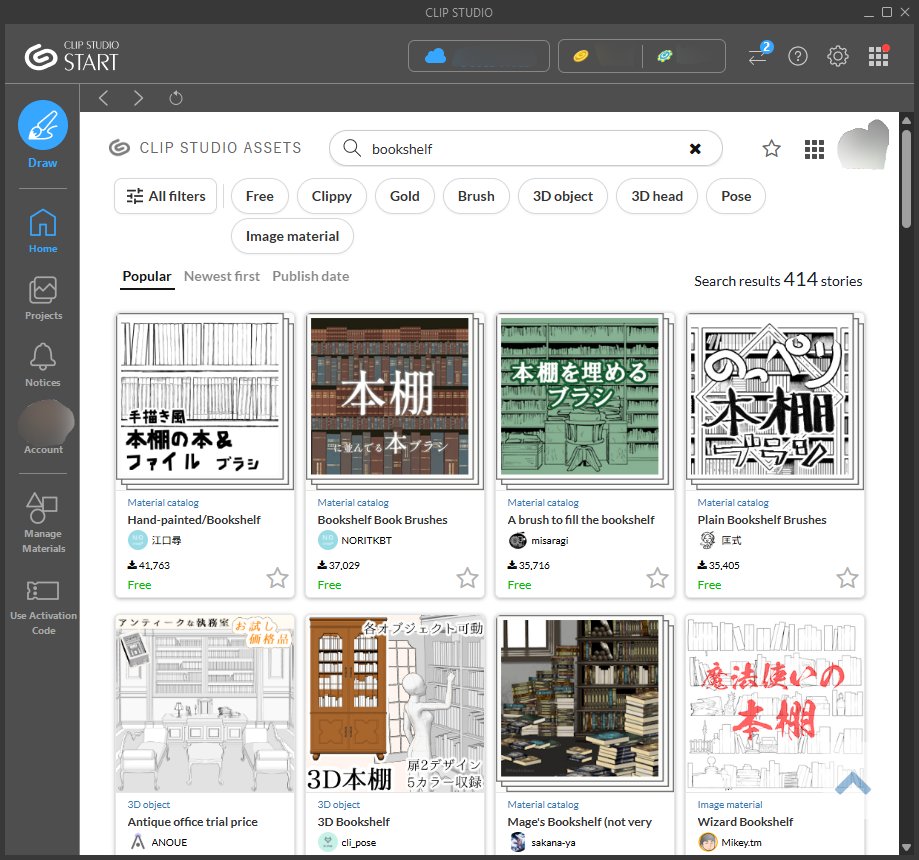Expand the All filters panel

pyautogui.click(x=166, y=196)
